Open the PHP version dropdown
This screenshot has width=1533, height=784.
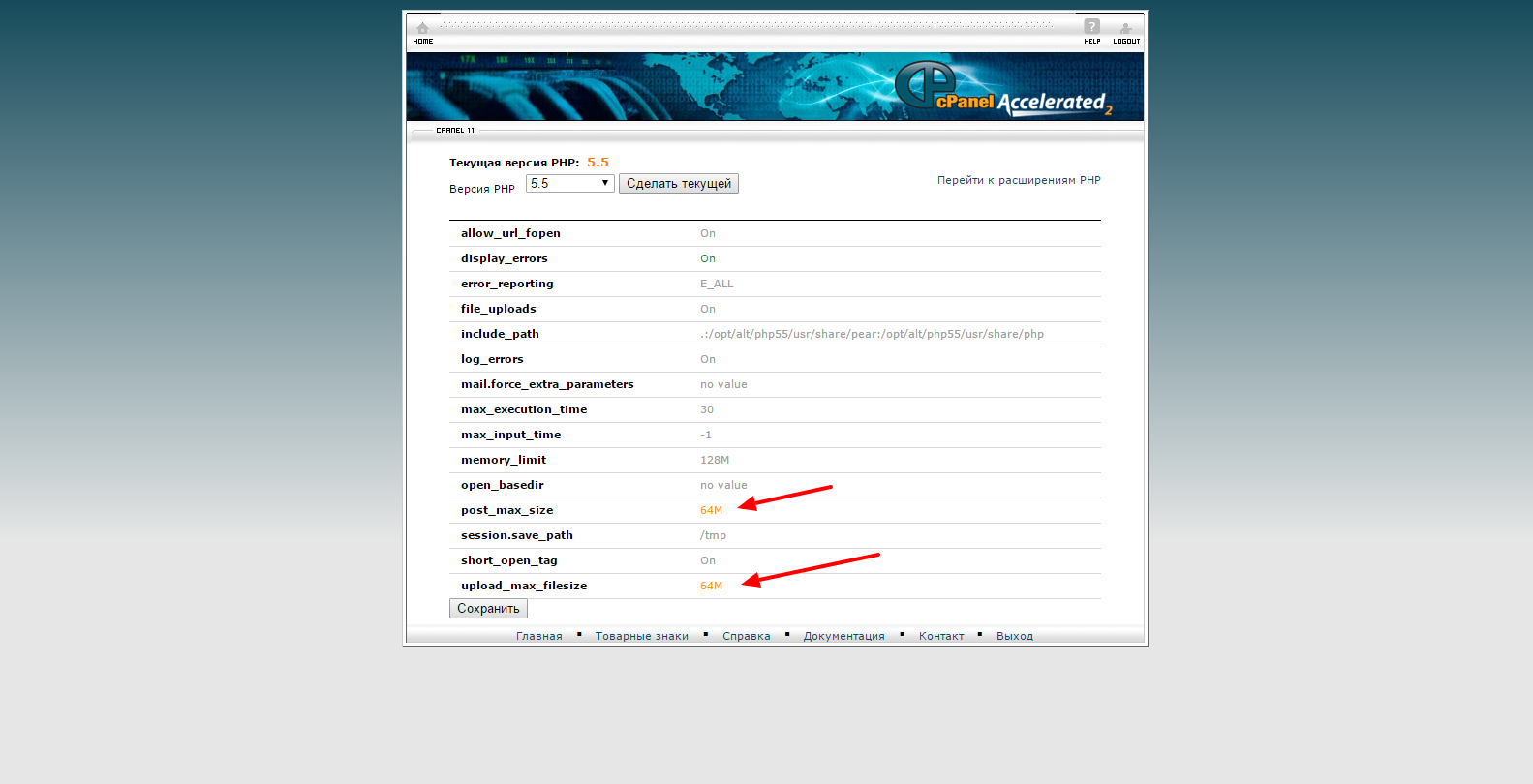coord(570,183)
